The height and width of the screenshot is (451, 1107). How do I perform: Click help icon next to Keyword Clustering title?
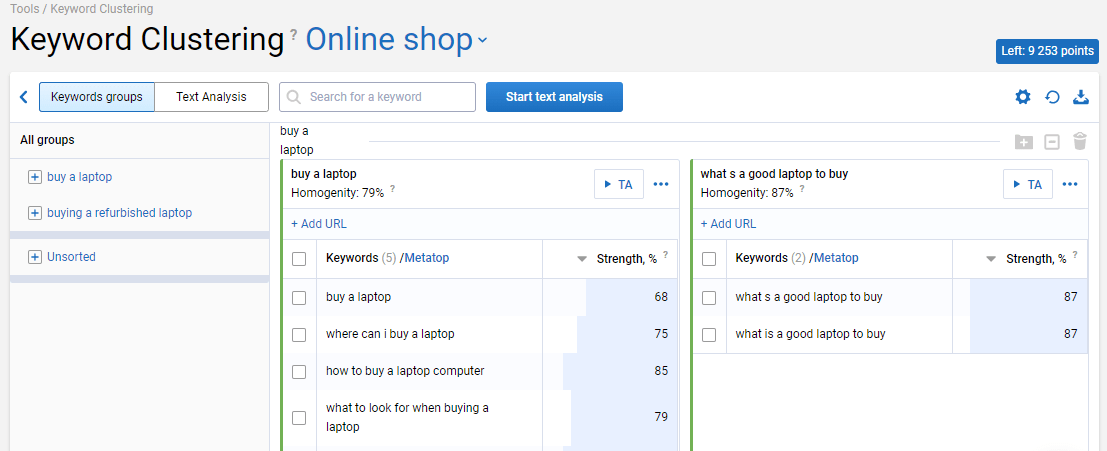tap(294, 34)
